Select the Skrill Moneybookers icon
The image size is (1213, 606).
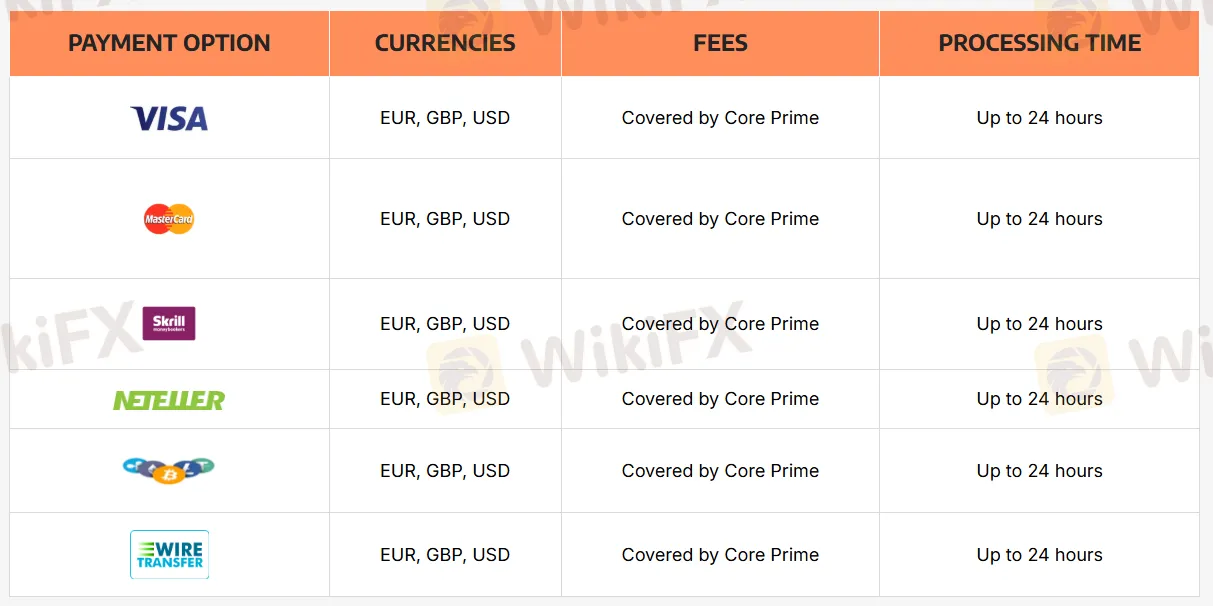tap(169, 323)
